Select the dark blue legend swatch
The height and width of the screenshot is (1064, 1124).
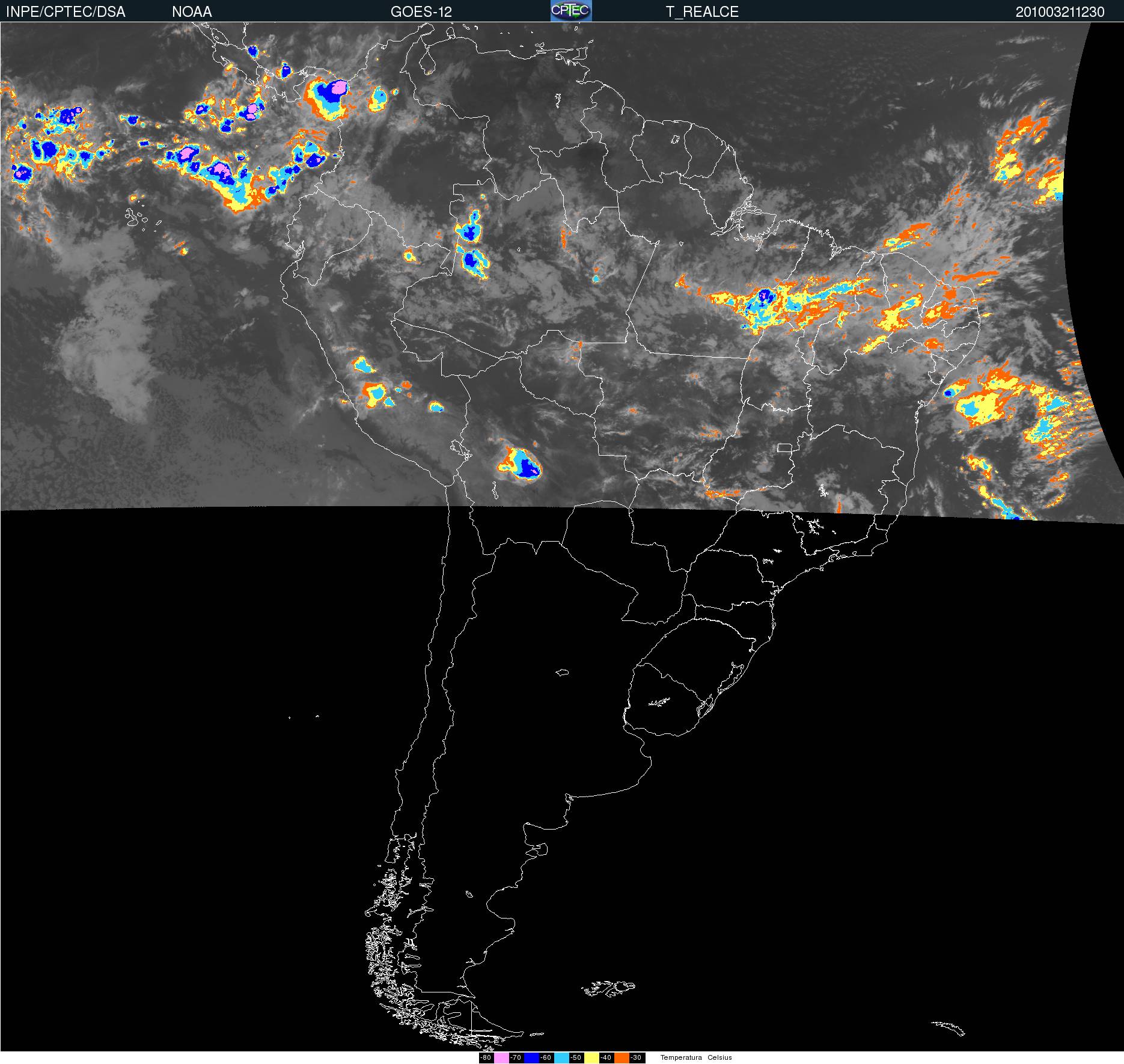click(531, 1058)
